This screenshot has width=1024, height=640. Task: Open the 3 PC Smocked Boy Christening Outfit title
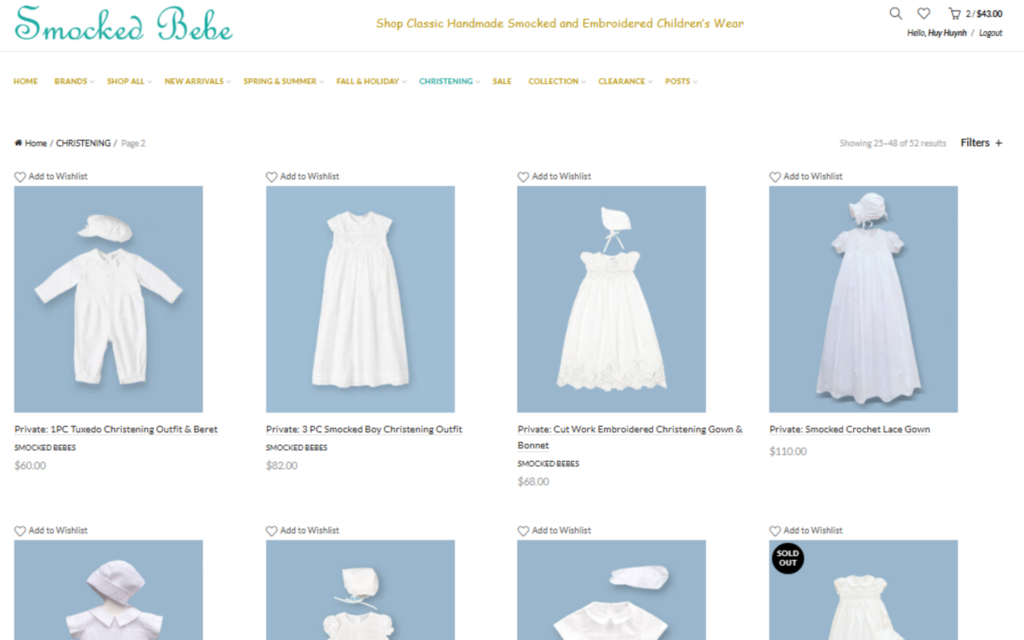(364, 429)
